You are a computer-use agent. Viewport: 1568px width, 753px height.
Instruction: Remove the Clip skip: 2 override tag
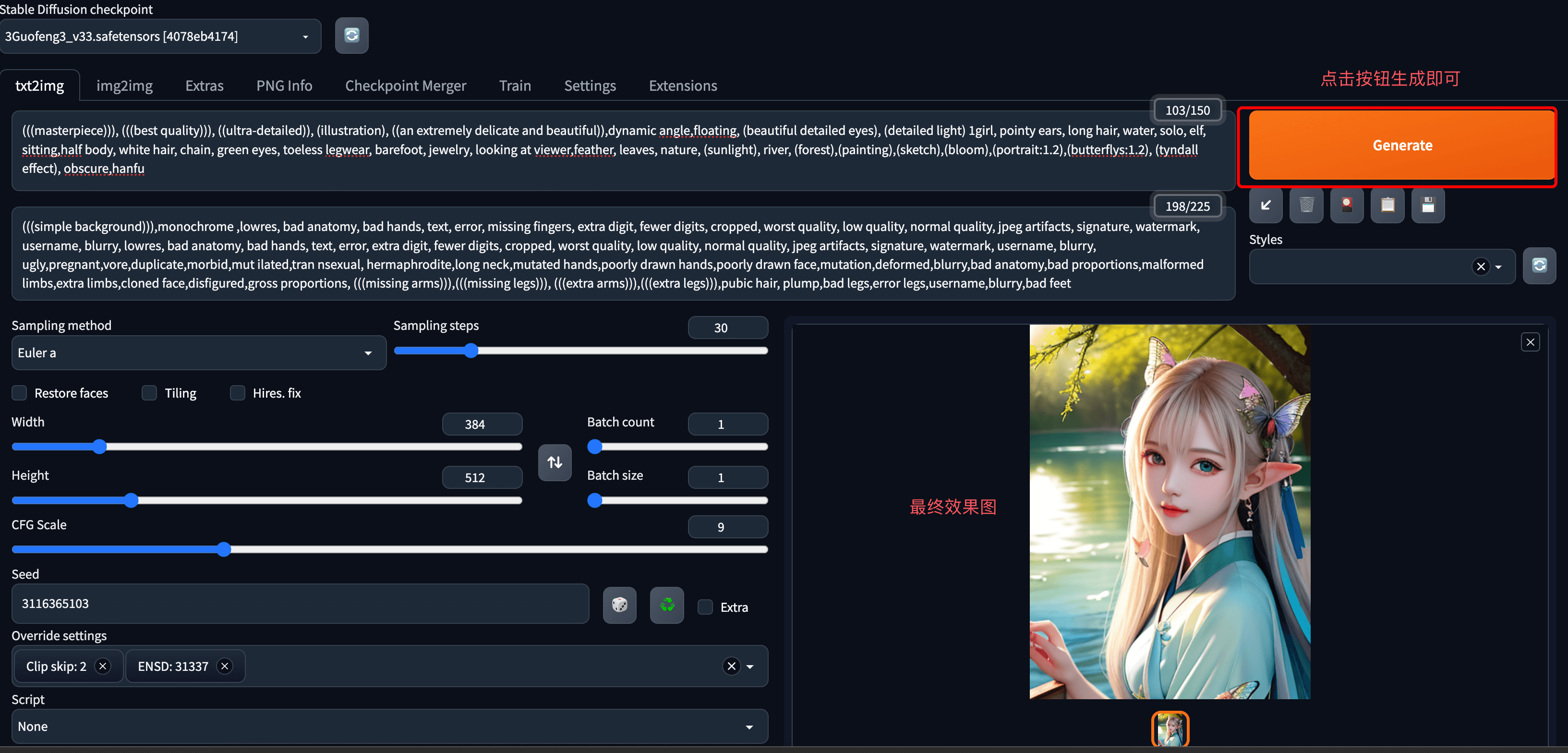103,667
